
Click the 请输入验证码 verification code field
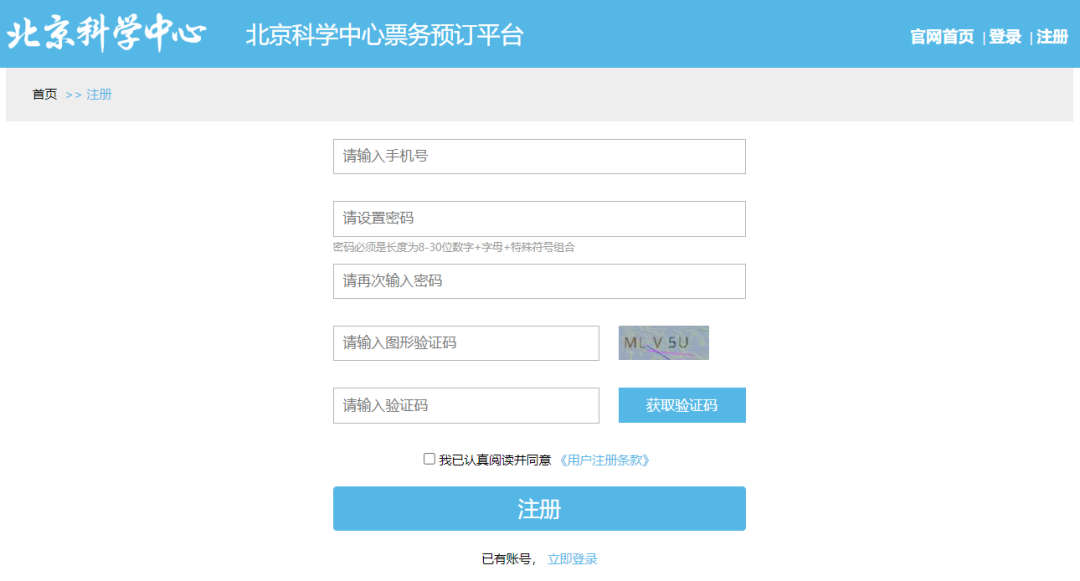[466, 405]
